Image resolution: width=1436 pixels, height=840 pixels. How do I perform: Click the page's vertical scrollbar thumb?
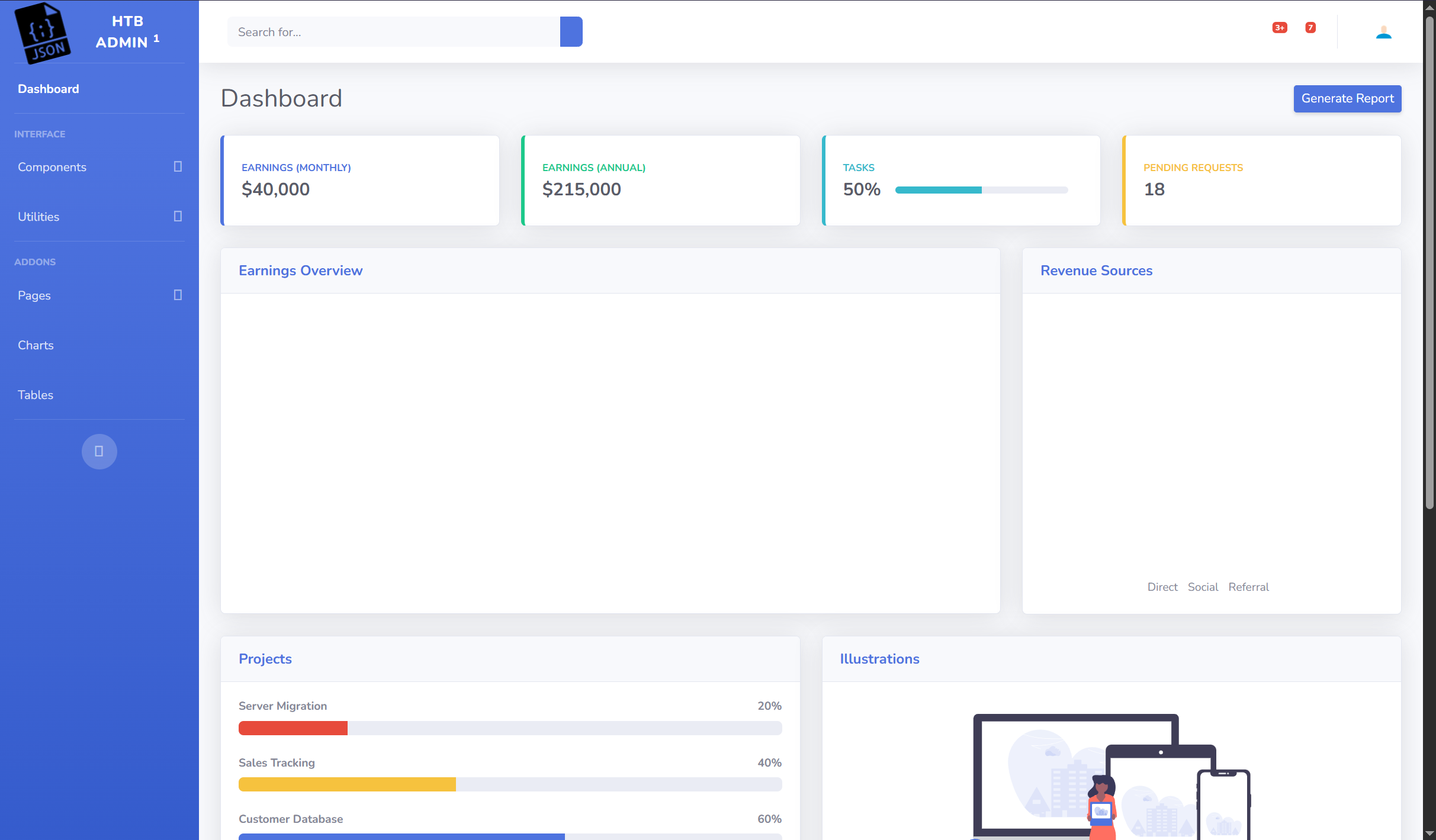pyautogui.click(x=1429, y=260)
